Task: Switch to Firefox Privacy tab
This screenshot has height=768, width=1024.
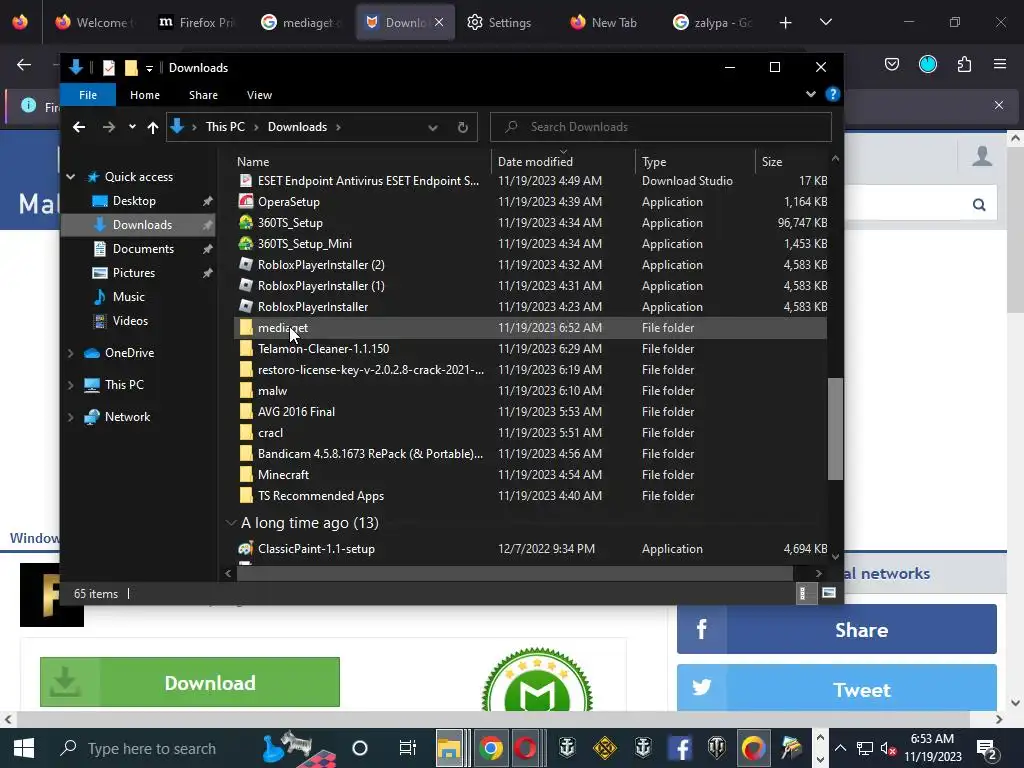Action: coord(197,22)
